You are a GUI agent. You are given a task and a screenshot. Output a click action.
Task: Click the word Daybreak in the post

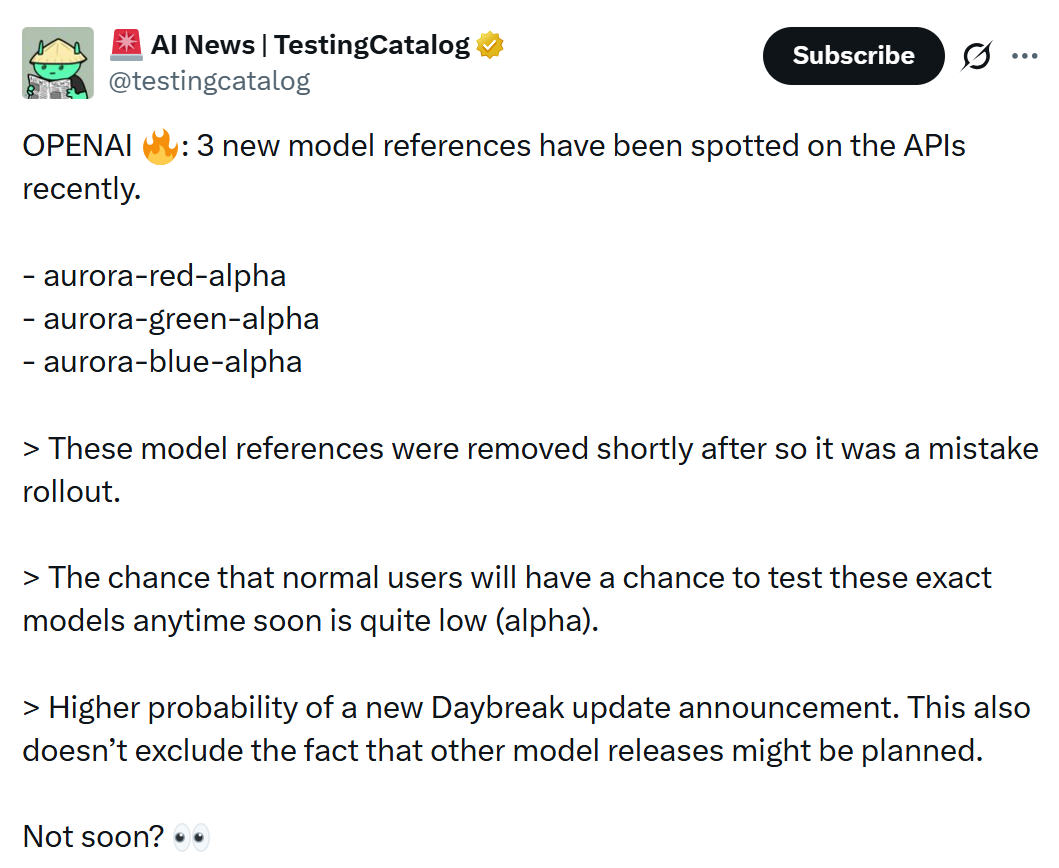(497, 708)
